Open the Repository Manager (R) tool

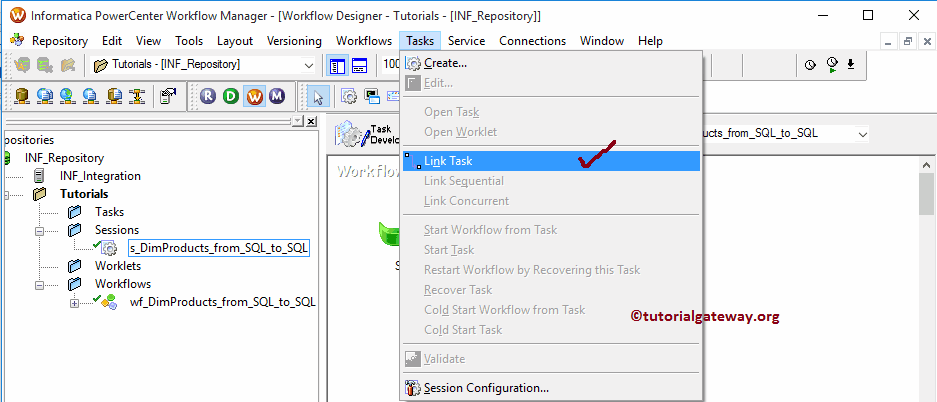(x=208, y=96)
